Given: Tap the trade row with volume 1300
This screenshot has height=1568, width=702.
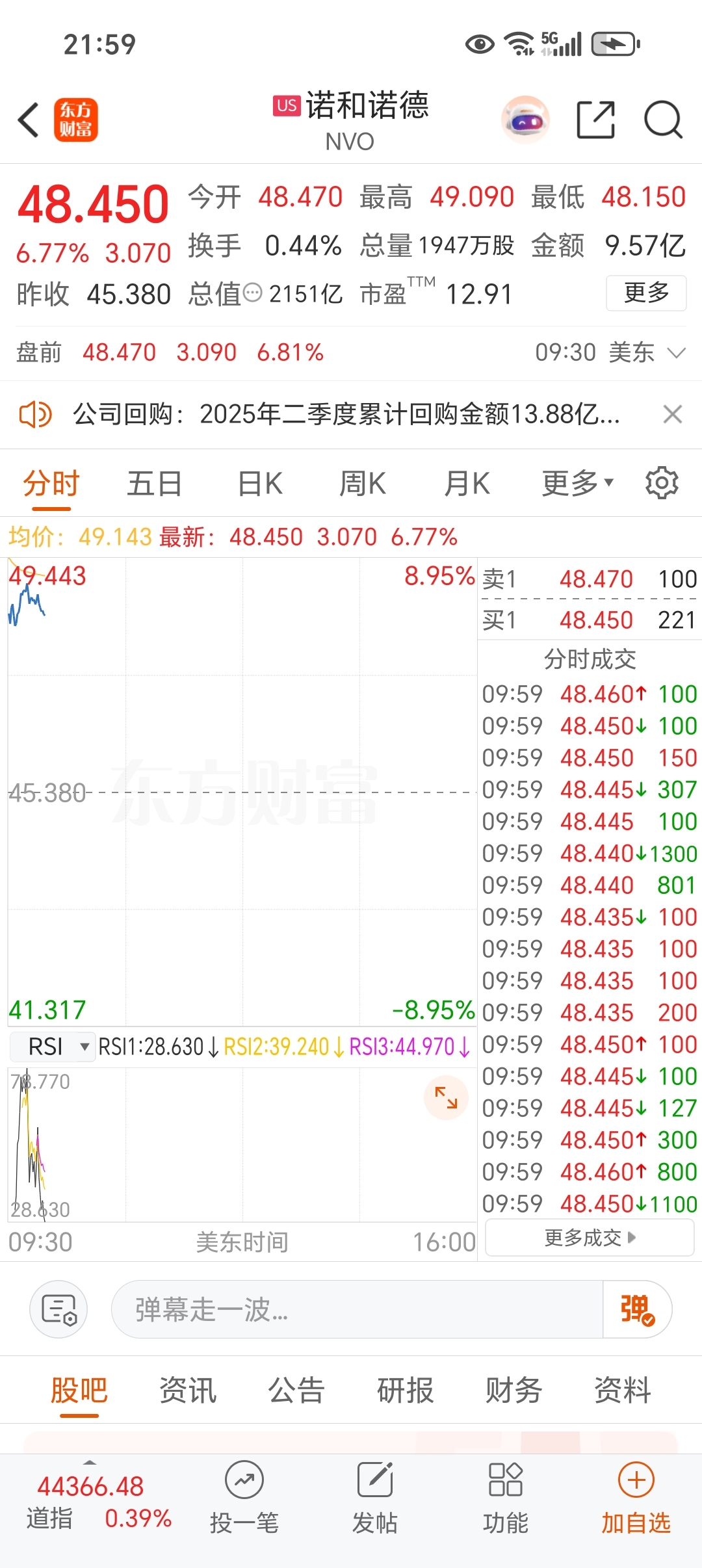Looking at the screenshot, I should click(590, 853).
